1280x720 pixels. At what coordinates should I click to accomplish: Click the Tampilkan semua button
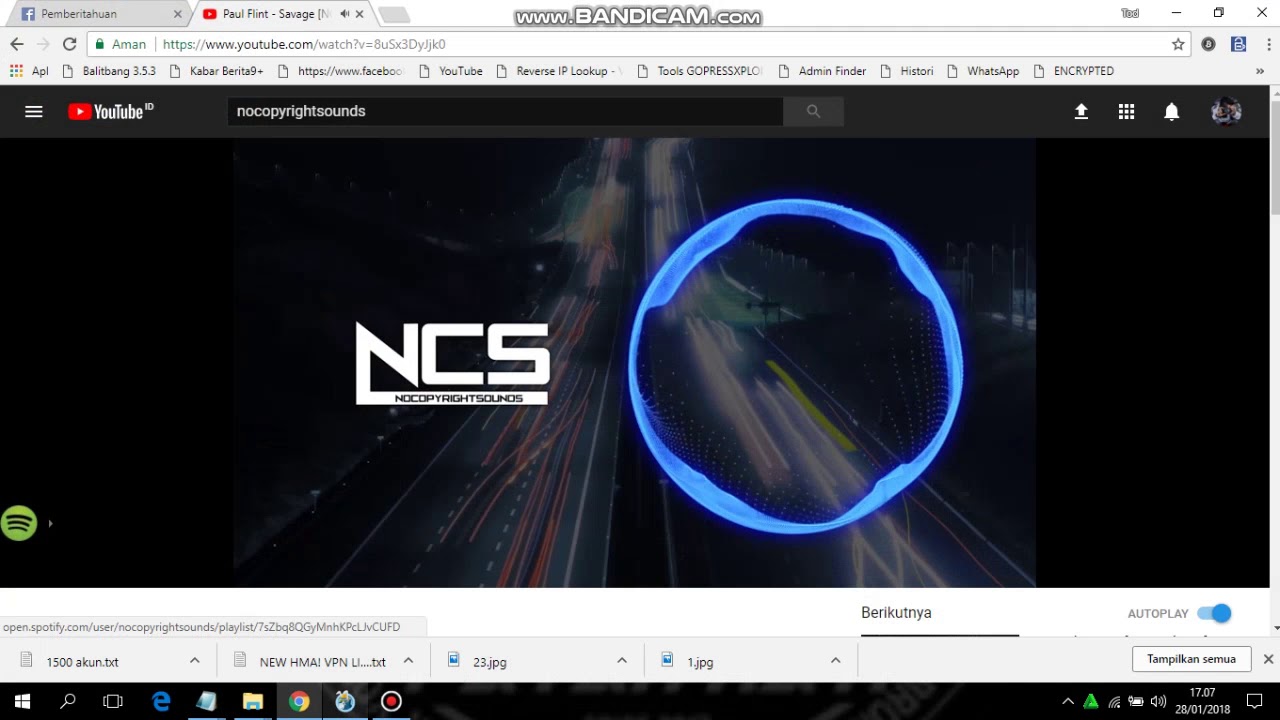[x=1191, y=659]
